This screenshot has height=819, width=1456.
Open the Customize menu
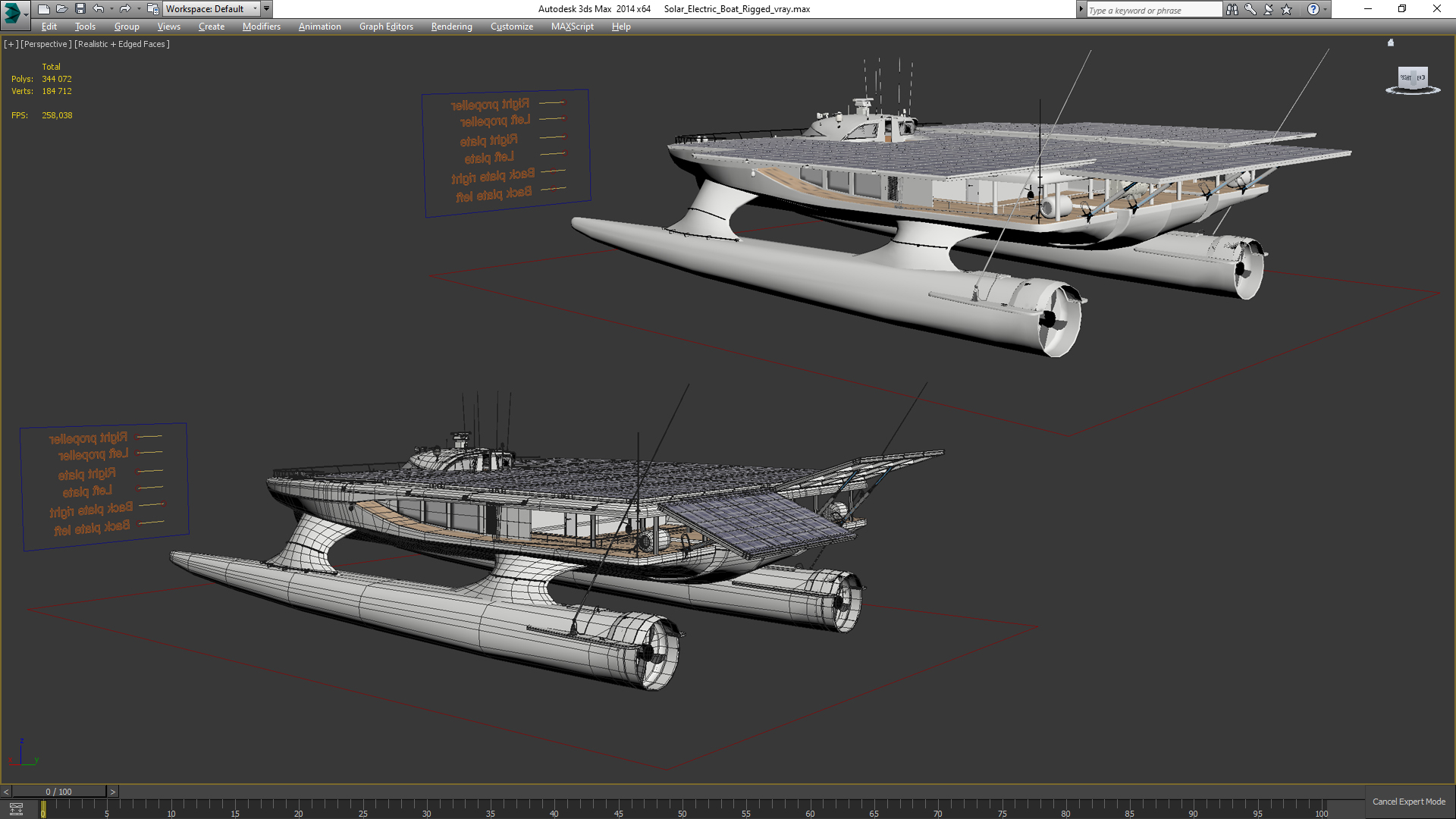click(x=512, y=27)
